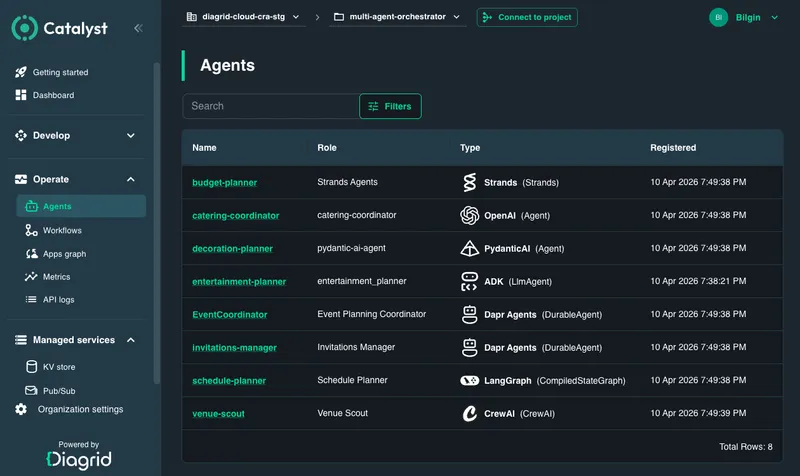Image resolution: width=800 pixels, height=476 pixels.
Task: Click the Getting started rocket icon
Action: click(x=21, y=72)
